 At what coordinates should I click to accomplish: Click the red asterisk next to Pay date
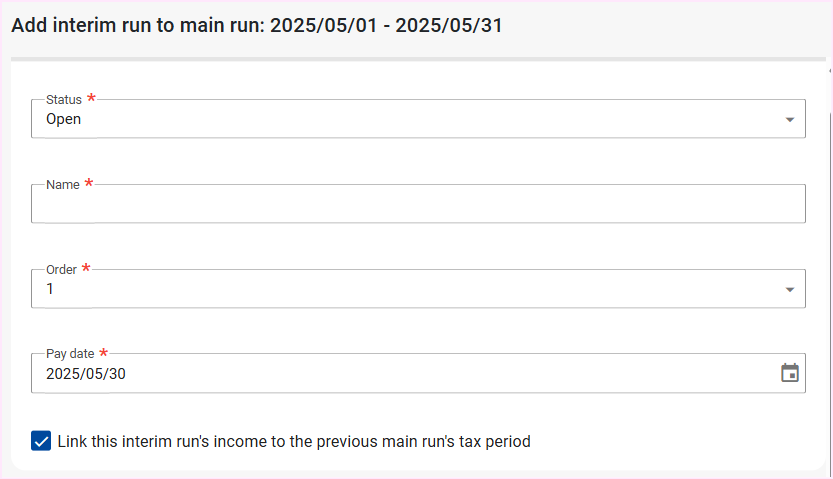coord(103,353)
